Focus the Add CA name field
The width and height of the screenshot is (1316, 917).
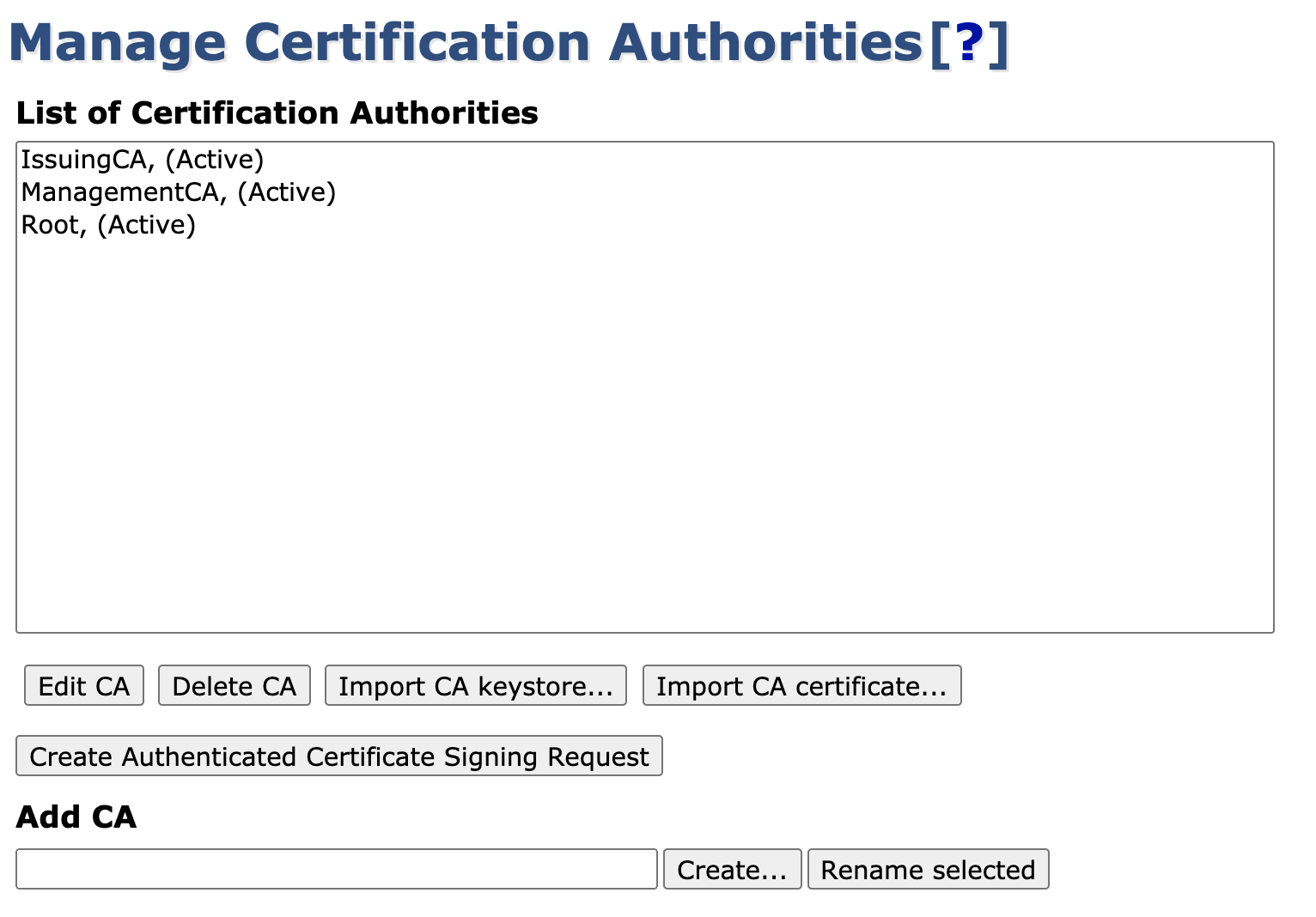336,870
